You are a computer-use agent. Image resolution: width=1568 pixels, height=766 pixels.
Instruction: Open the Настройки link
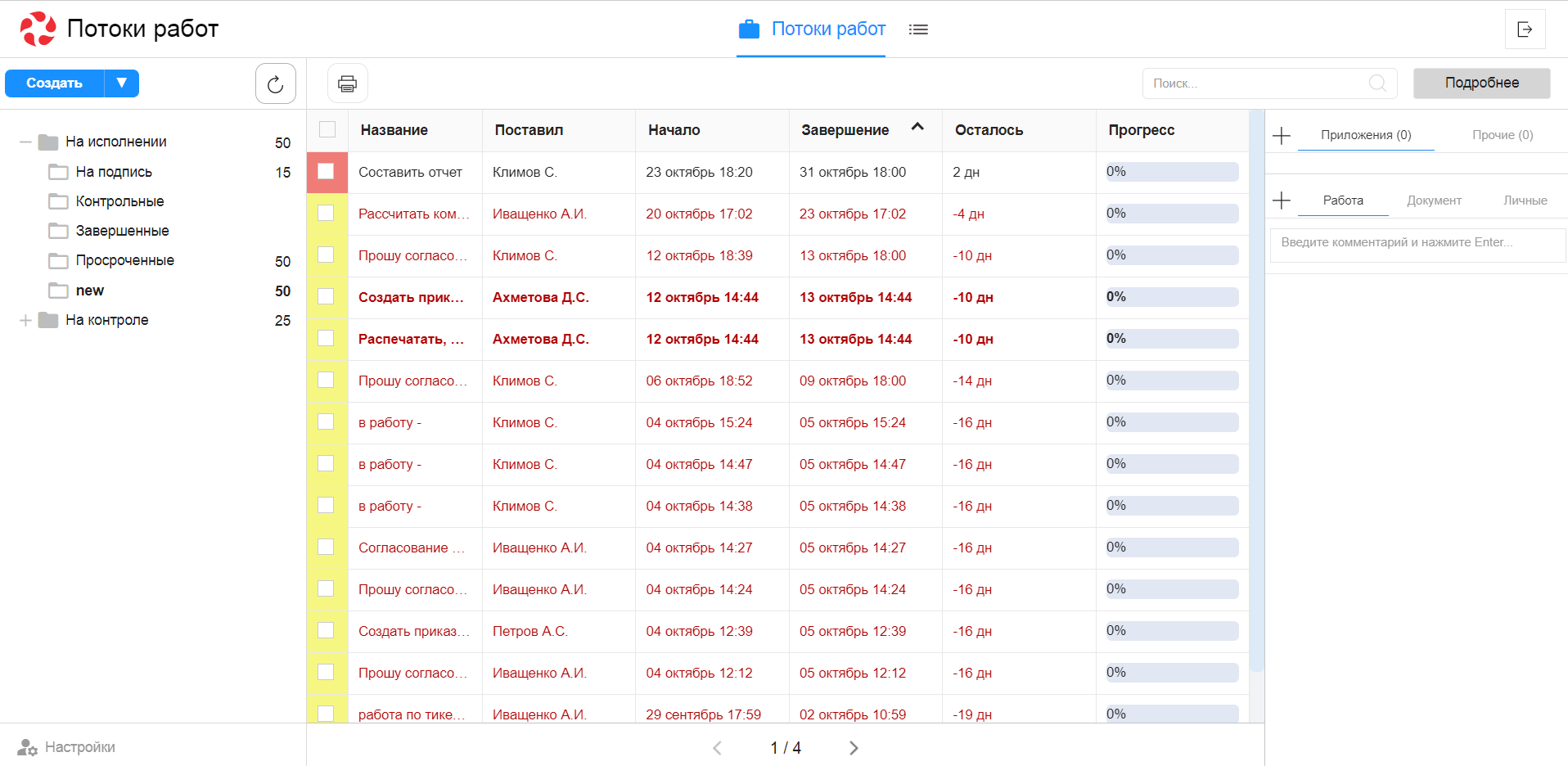pos(79,747)
